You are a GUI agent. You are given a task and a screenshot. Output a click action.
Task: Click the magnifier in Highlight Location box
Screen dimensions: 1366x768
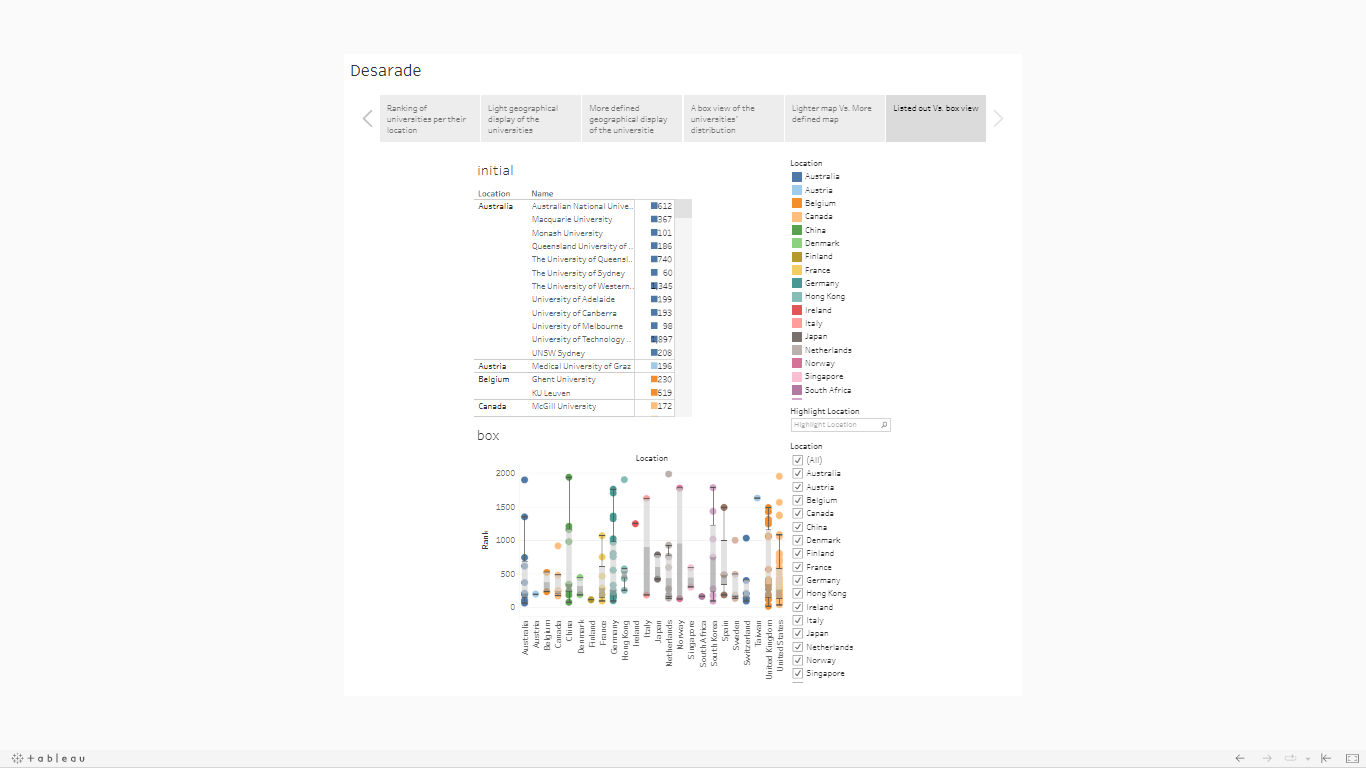(x=884, y=424)
